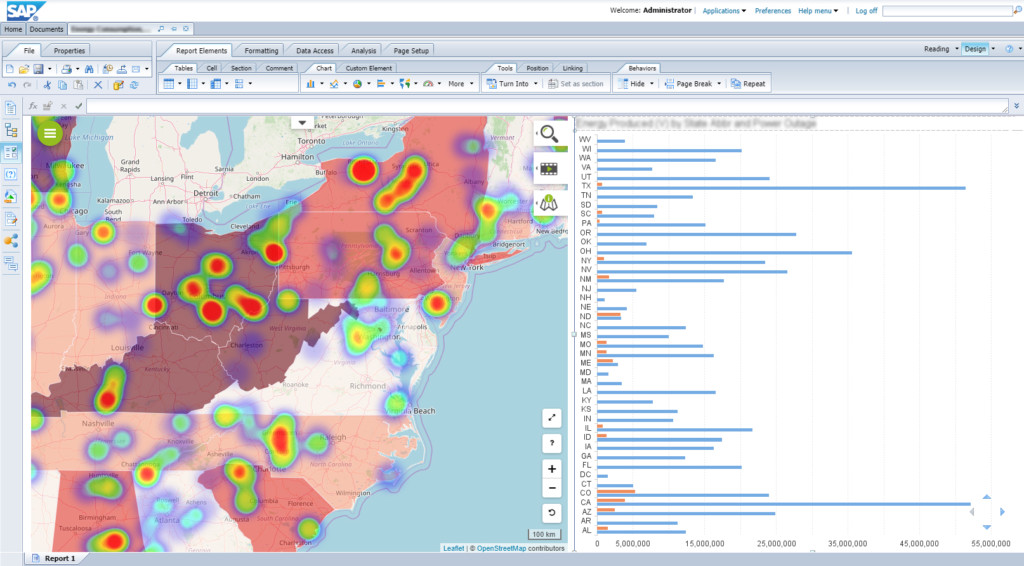Insert a column bar chart

311,84
